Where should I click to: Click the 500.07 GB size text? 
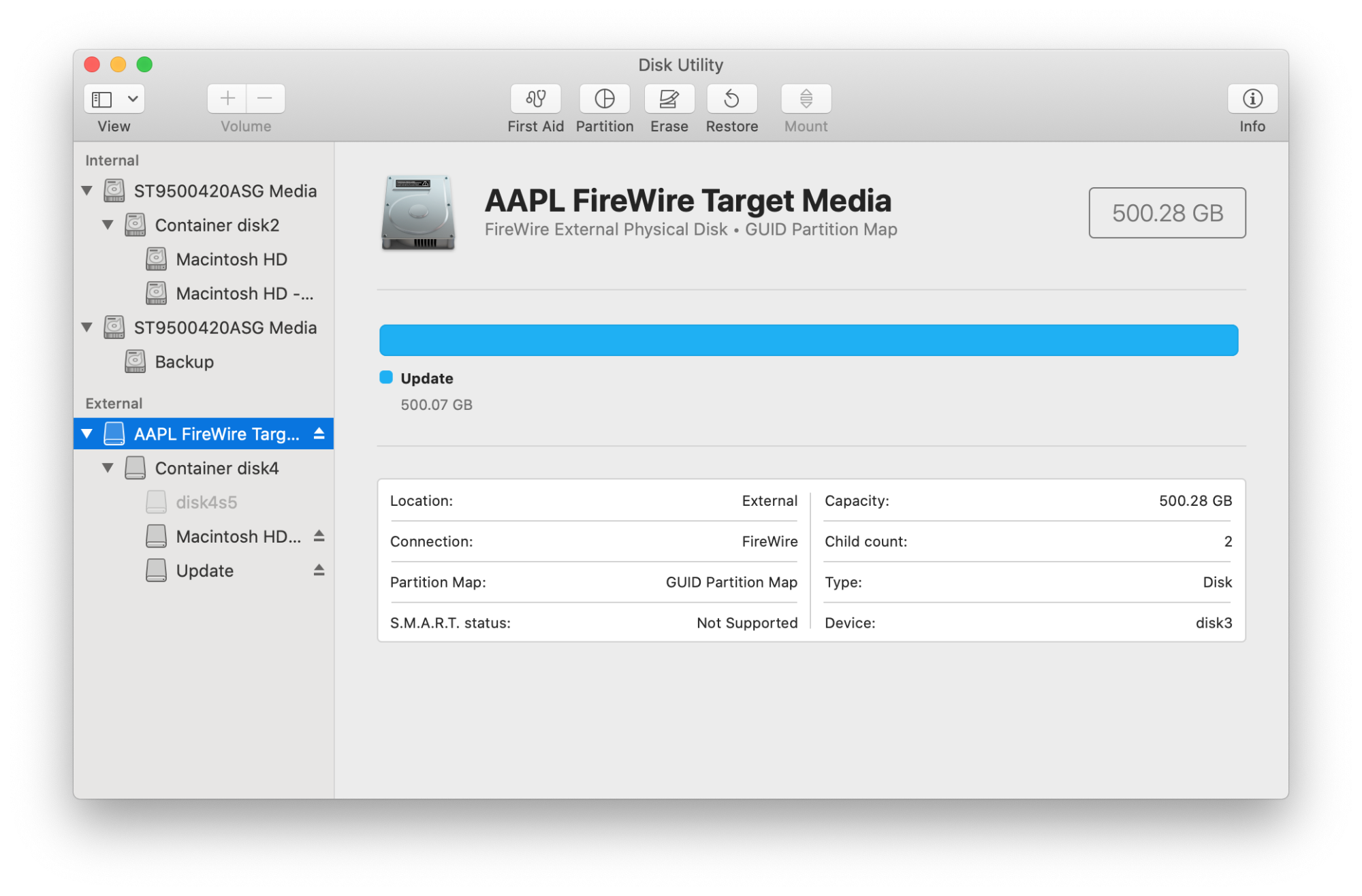pyautogui.click(x=437, y=405)
